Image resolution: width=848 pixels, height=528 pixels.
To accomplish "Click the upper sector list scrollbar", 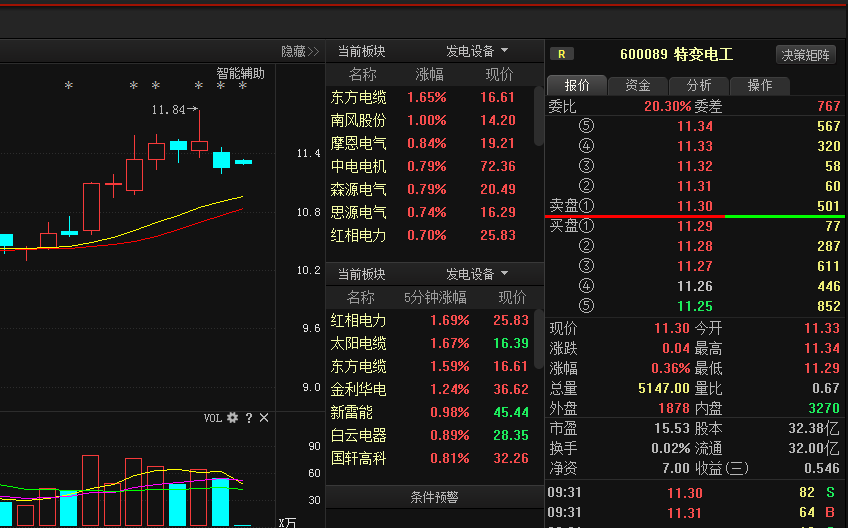I will click(538, 116).
